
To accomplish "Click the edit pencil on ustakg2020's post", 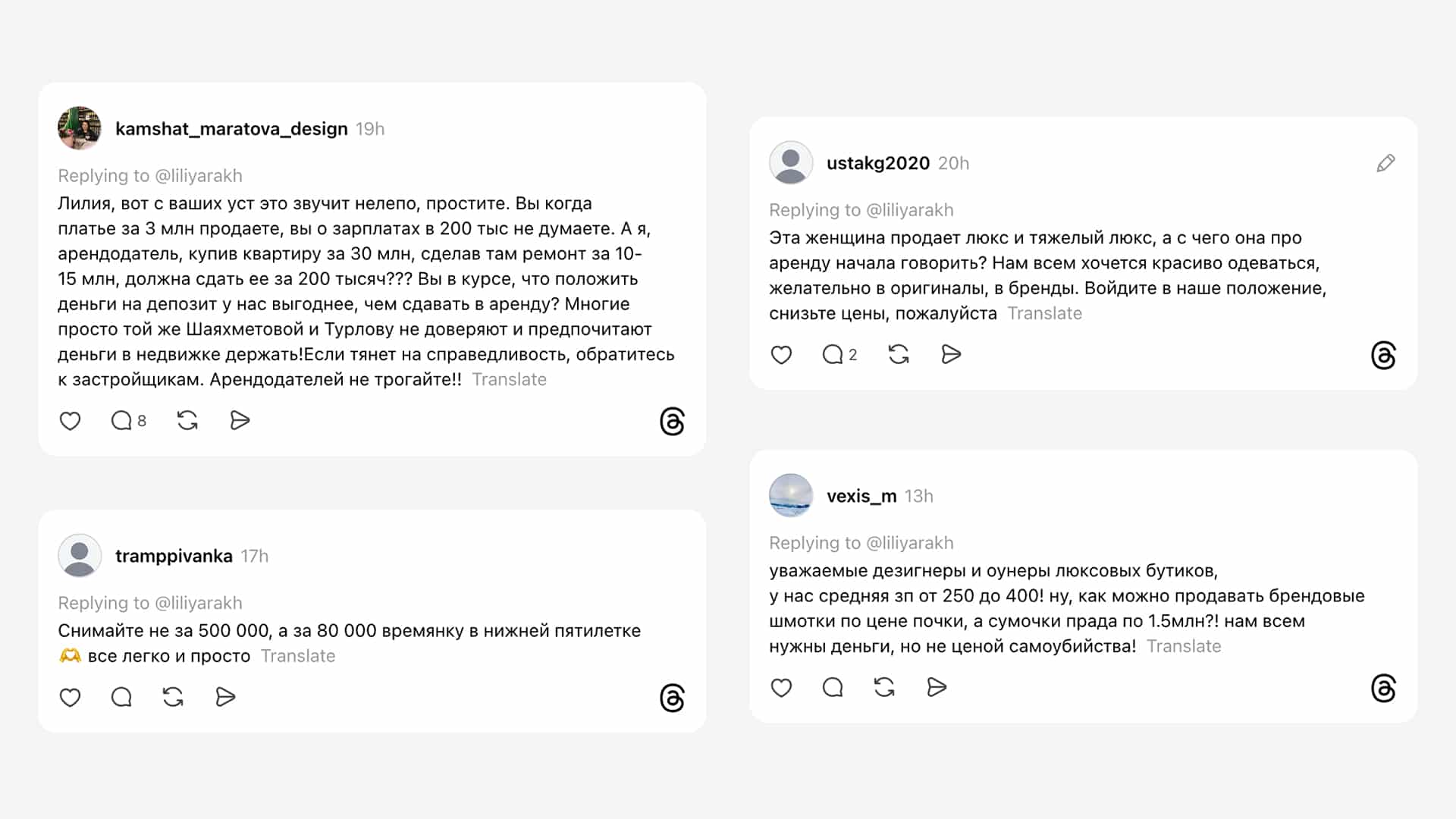I will [x=1385, y=163].
